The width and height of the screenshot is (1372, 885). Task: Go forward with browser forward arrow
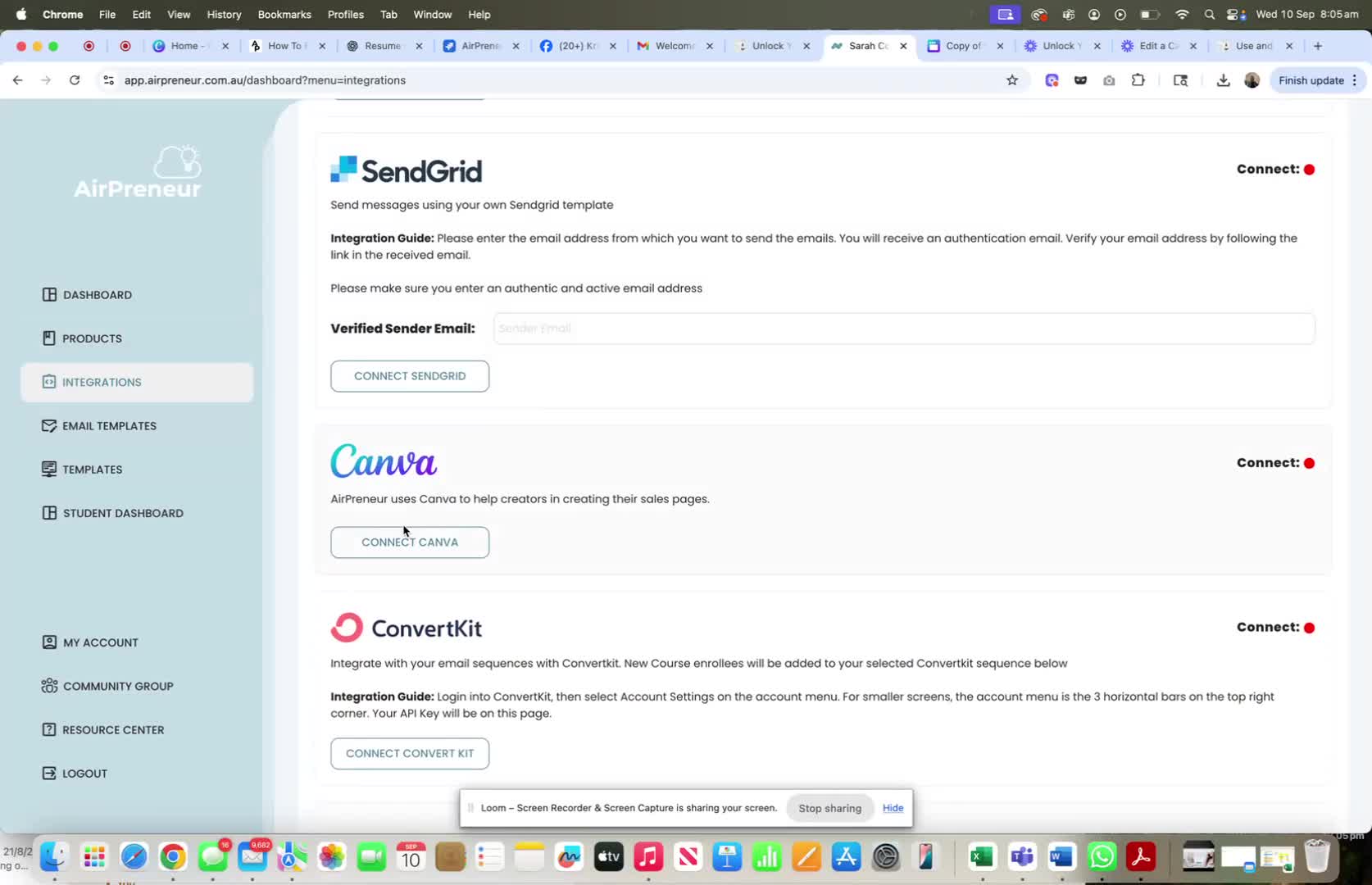46,80
